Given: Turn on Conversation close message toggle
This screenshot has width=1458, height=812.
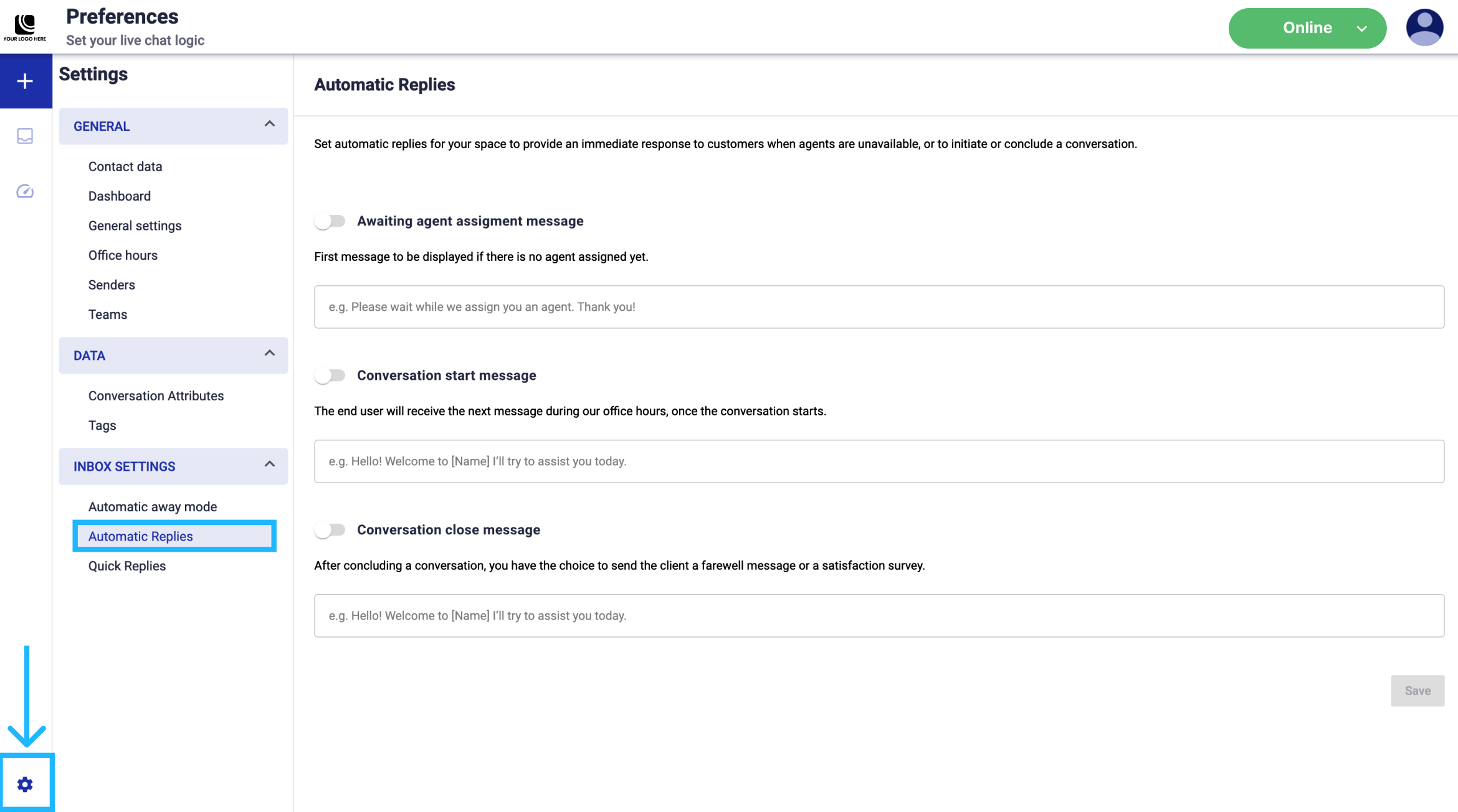Looking at the screenshot, I should tap(330, 530).
